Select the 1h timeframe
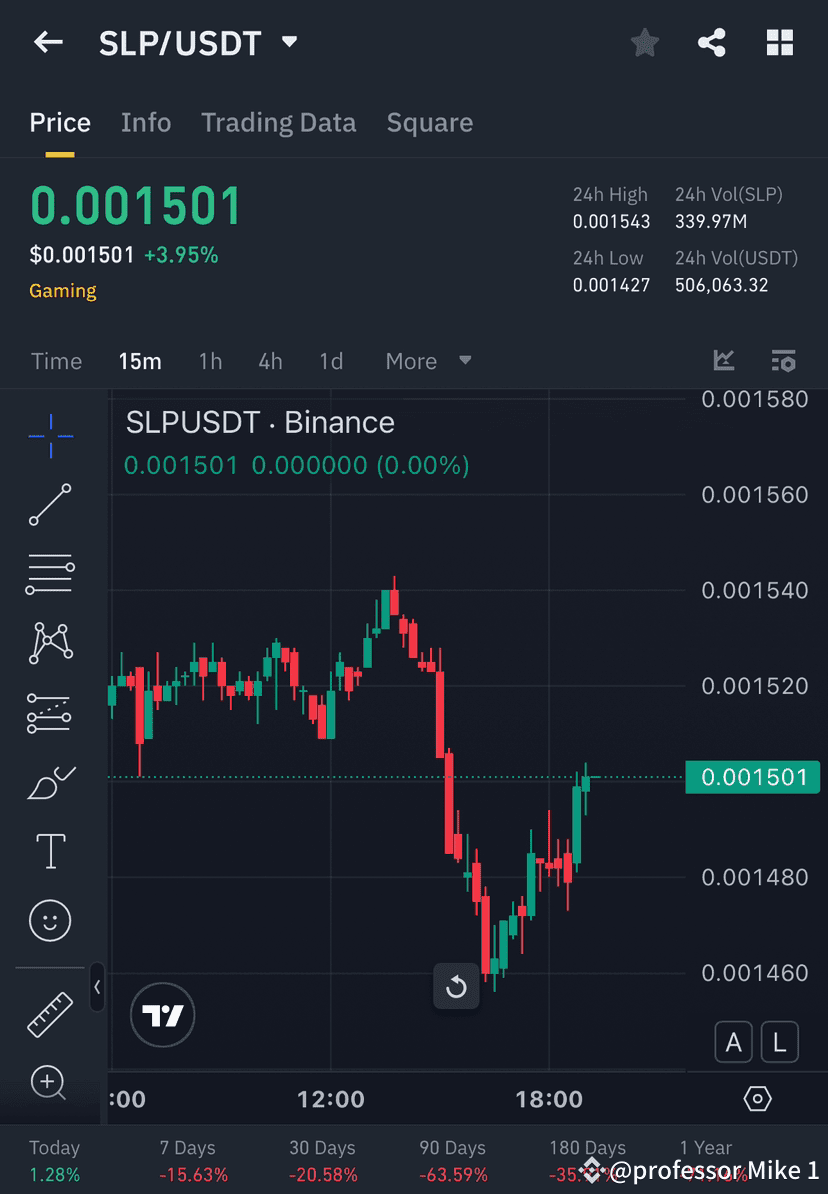Image resolution: width=828 pixels, height=1194 pixels. [x=210, y=361]
